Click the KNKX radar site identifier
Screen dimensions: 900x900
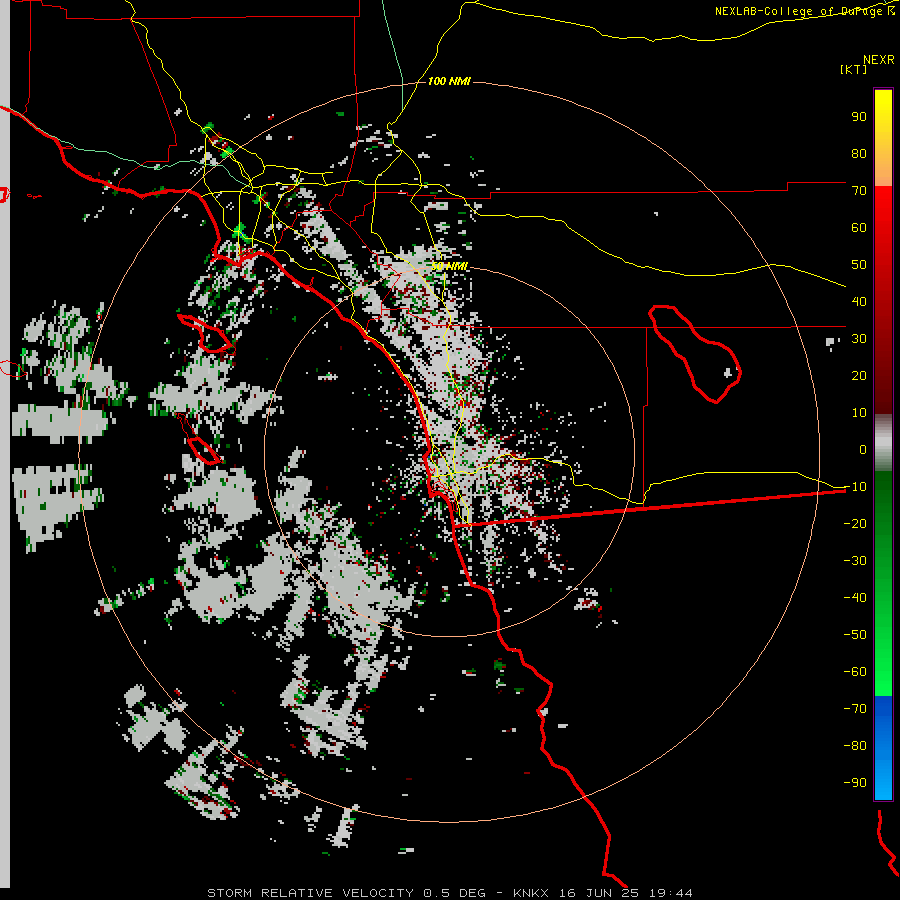(x=530, y=893)
